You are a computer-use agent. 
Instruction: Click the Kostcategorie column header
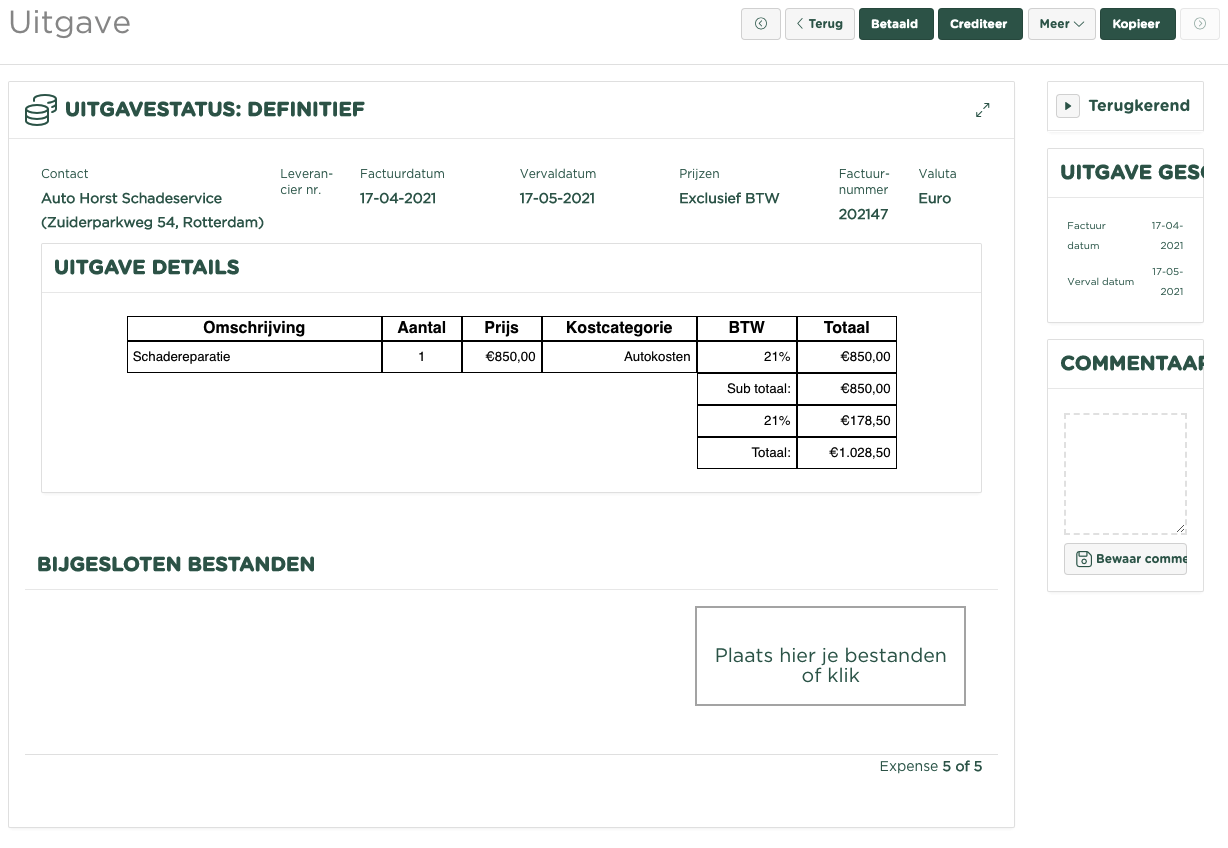[619, 328]
